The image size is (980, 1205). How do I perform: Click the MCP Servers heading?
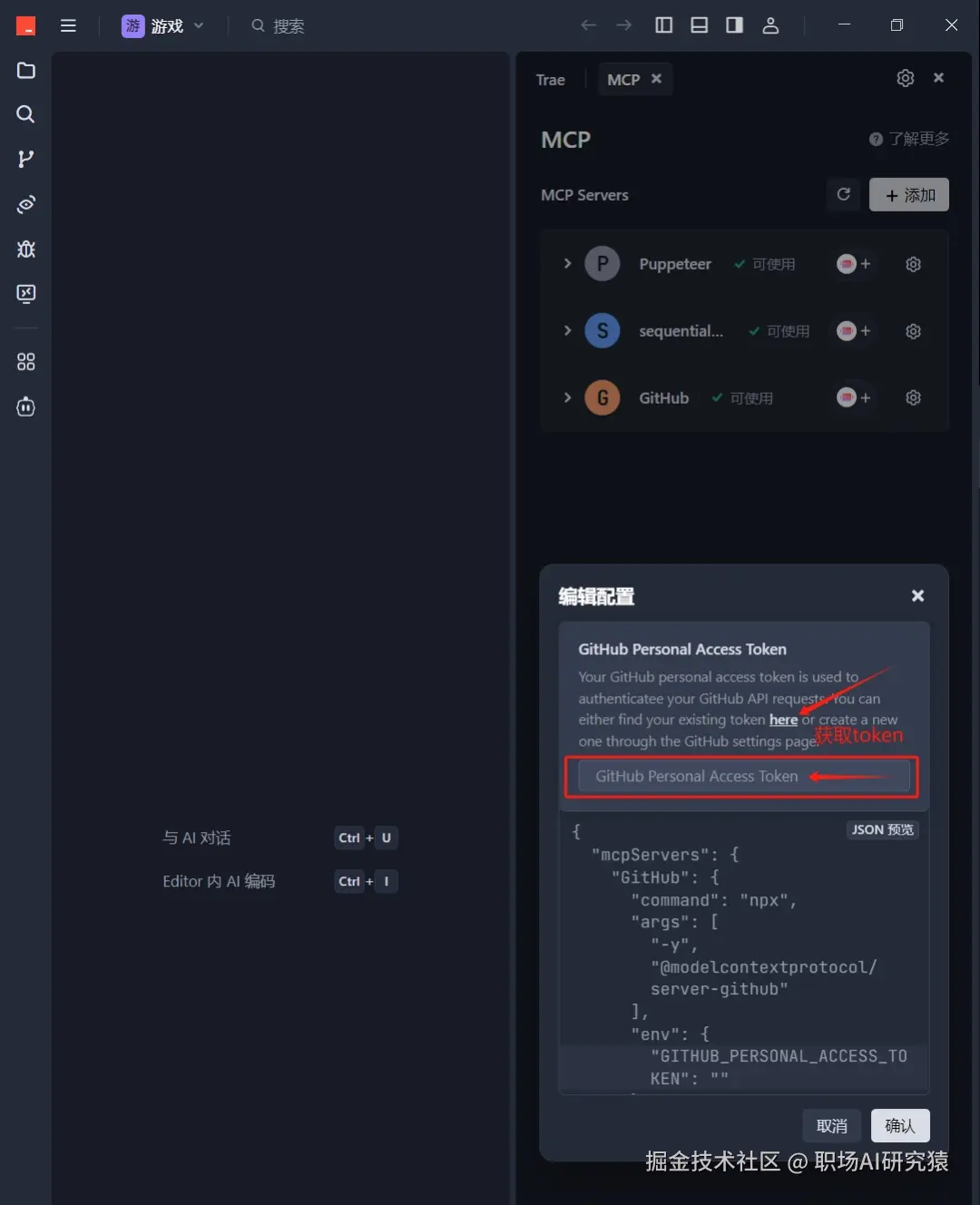[584, 195]
